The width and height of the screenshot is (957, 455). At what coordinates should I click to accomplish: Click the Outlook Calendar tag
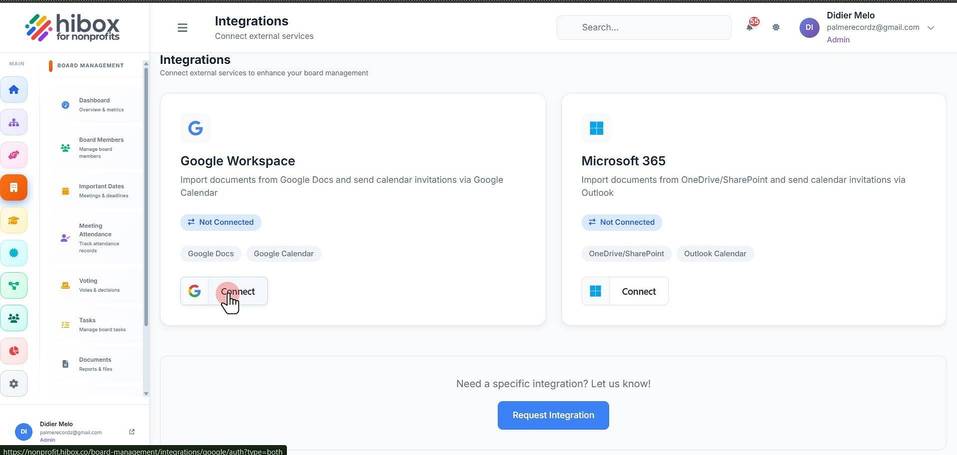(x=715, y=253)
